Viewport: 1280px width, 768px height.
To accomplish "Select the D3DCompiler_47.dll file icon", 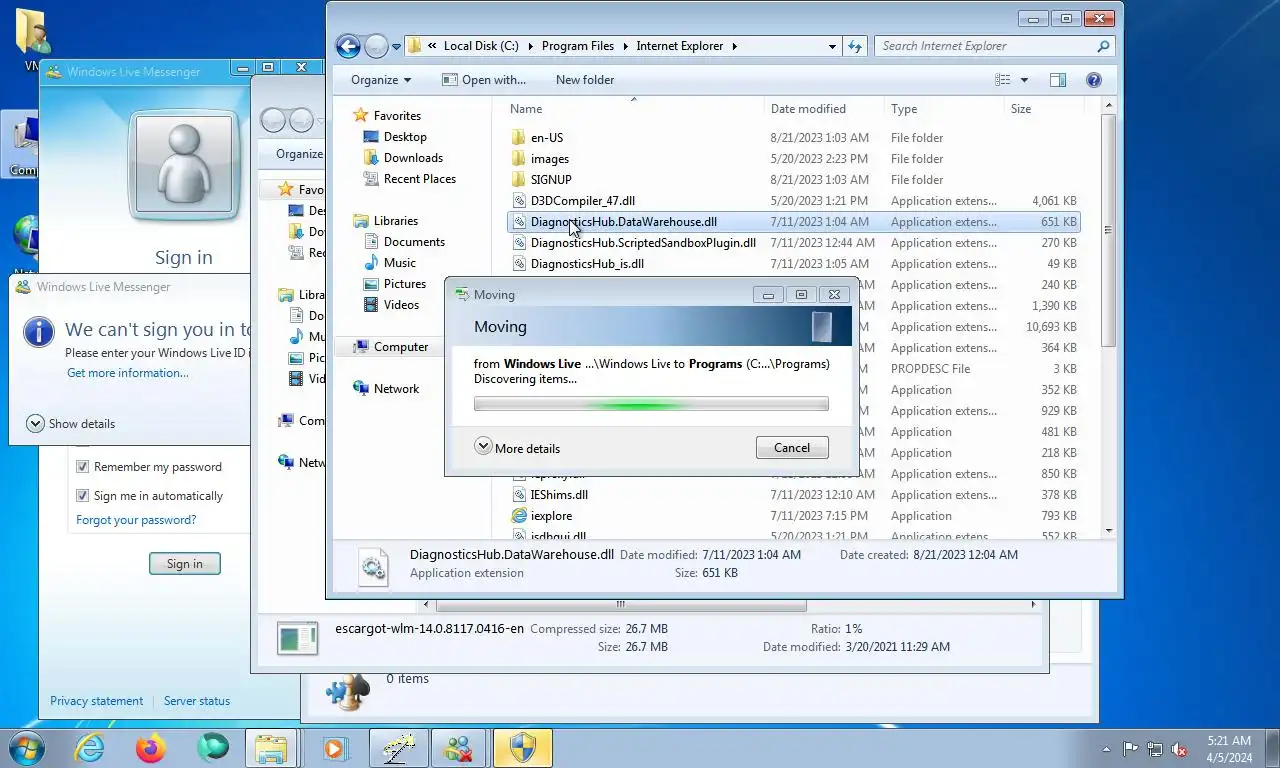I will [519, 201].
